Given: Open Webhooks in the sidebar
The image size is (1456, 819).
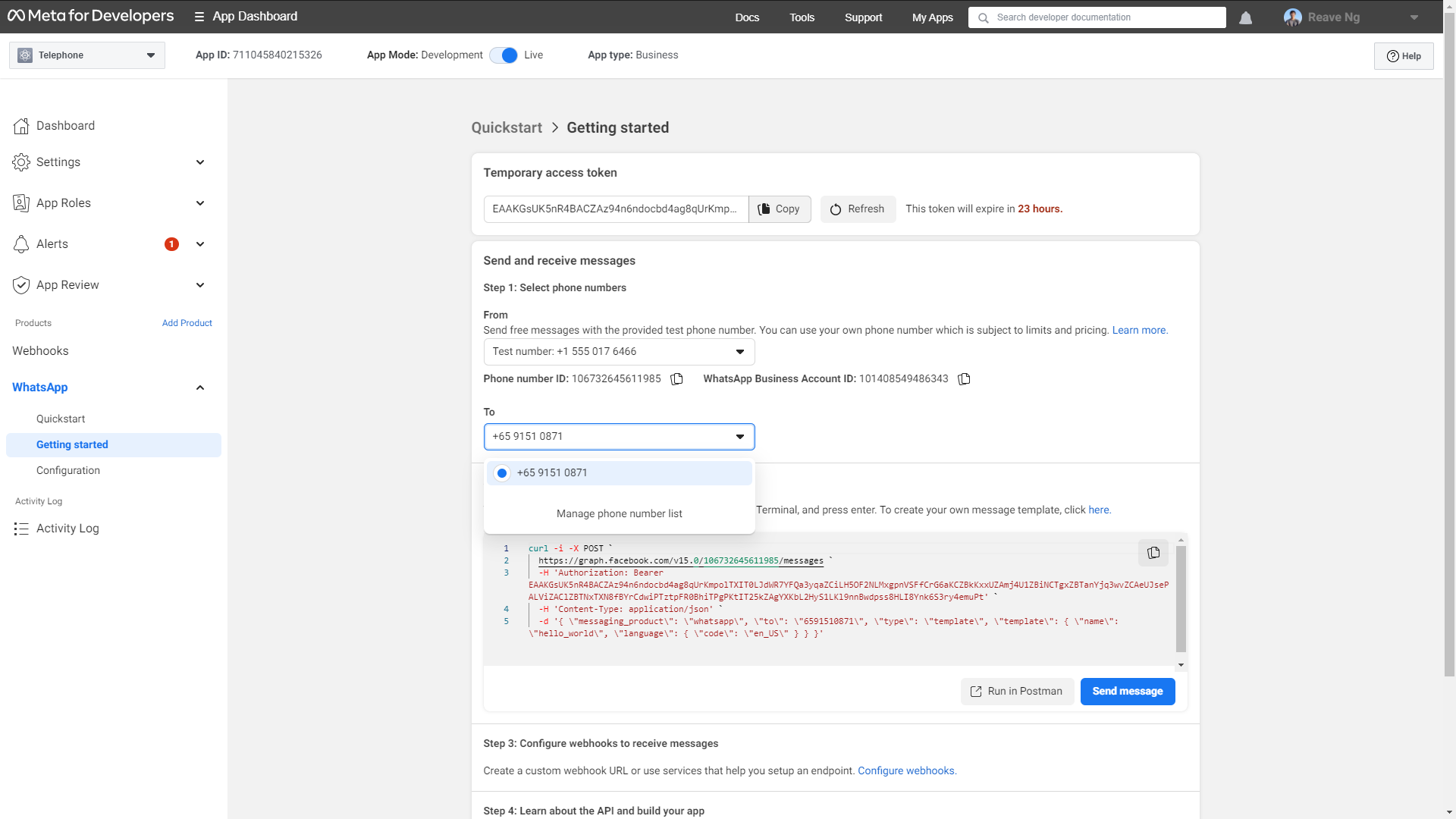Looking at the screenshot, I should coord(40,351).
